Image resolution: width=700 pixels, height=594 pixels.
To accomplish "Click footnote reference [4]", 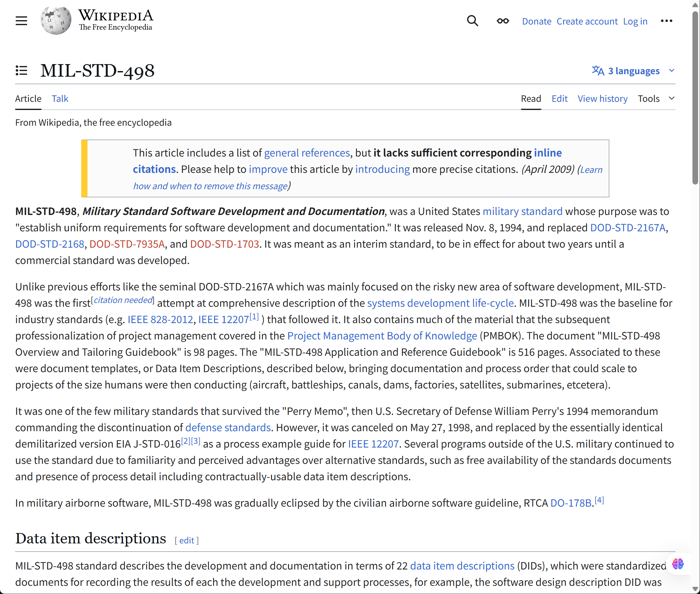I will (x=599, y=500).
